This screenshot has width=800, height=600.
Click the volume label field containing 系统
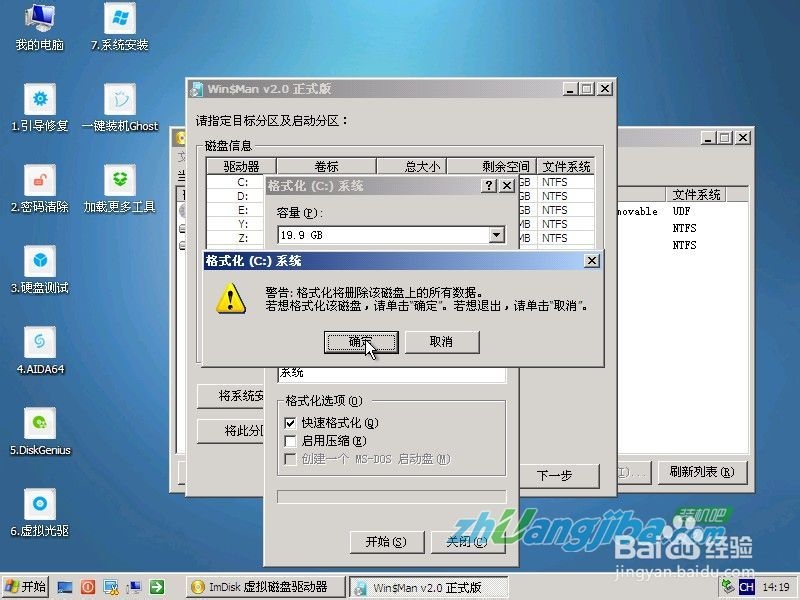point(392,374)
